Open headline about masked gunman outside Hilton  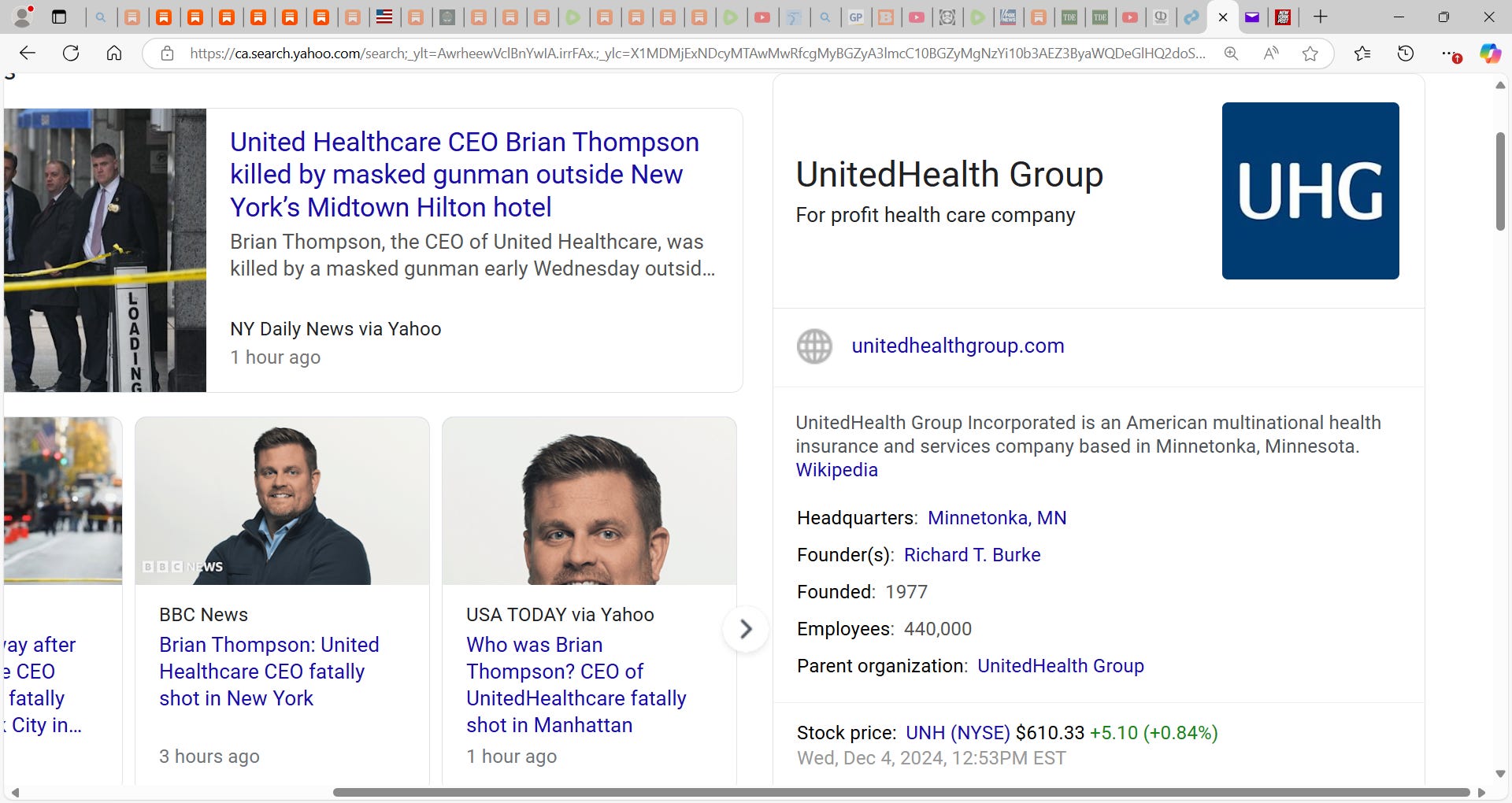coord(465,175)
